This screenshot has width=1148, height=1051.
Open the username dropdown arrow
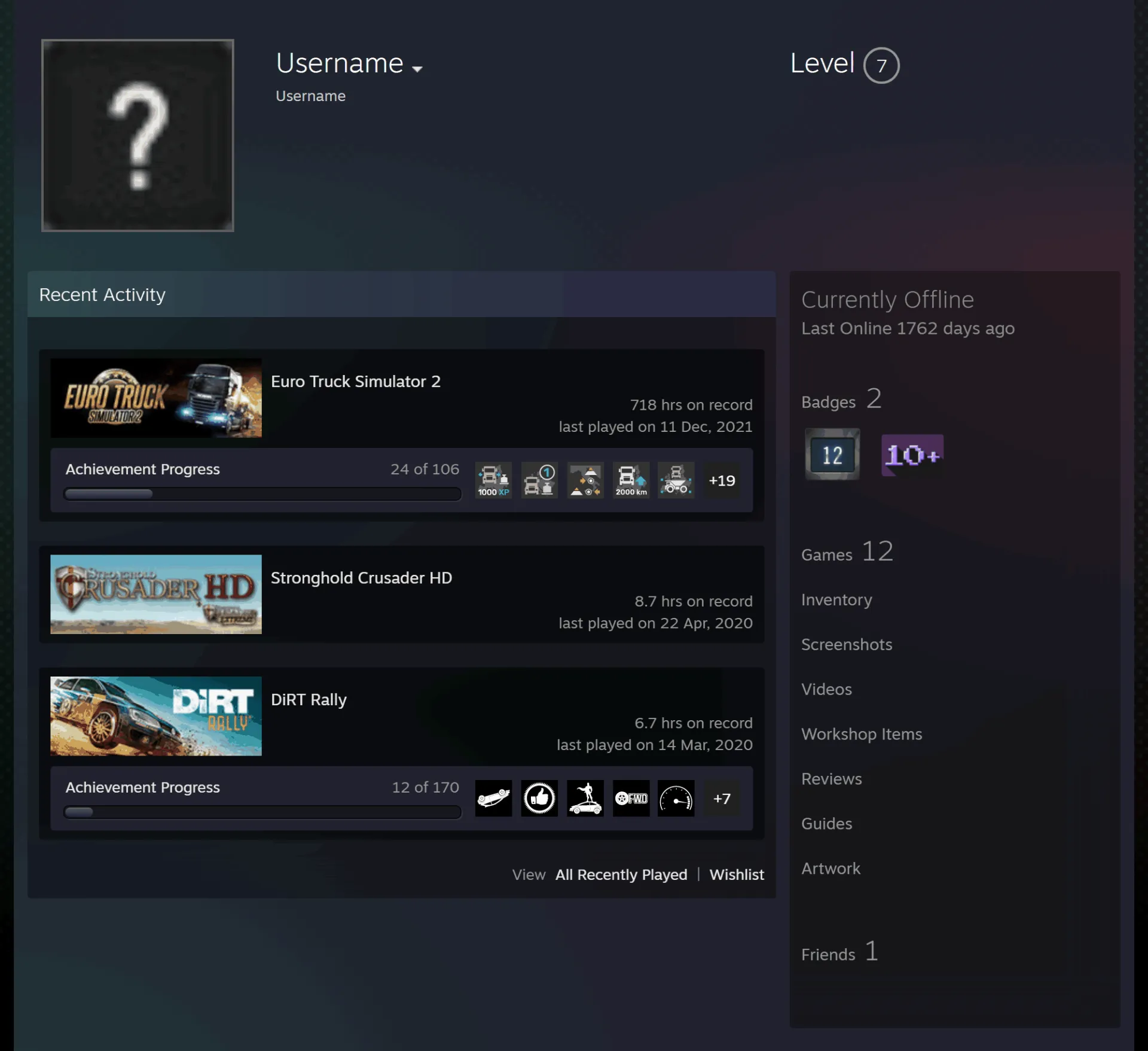click(x=417, y=69)
